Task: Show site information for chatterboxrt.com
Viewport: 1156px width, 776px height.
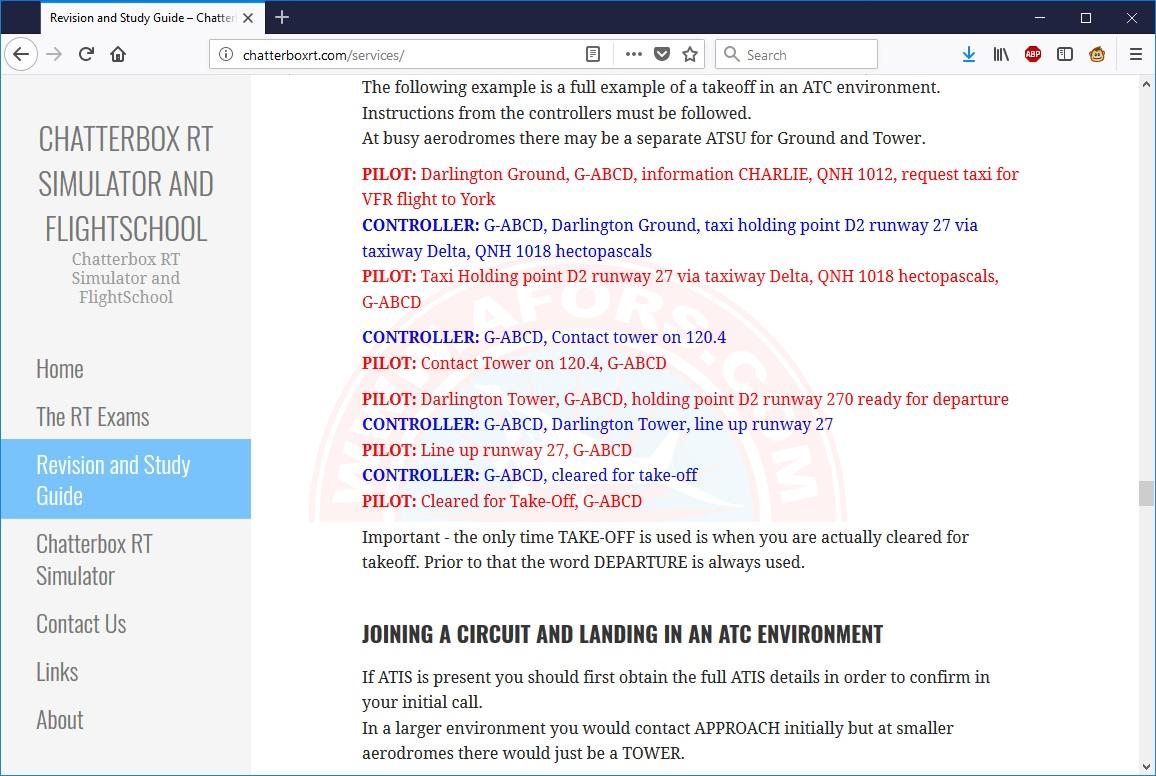Action: click(226, 55)
